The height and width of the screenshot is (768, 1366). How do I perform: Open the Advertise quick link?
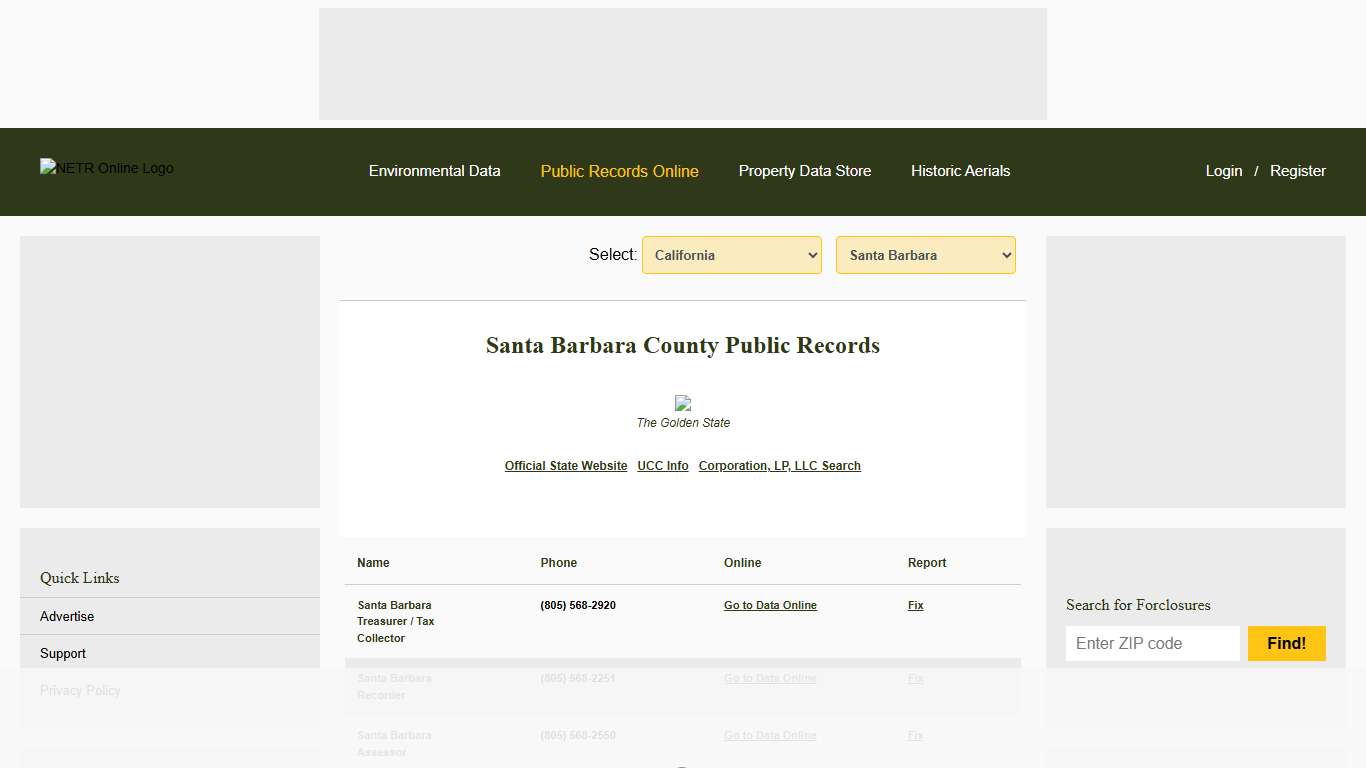click(x=67, y=616)
